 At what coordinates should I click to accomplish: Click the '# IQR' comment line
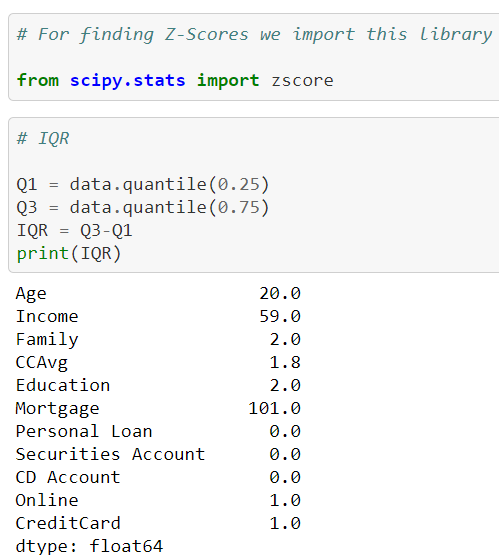pos(43,138)
